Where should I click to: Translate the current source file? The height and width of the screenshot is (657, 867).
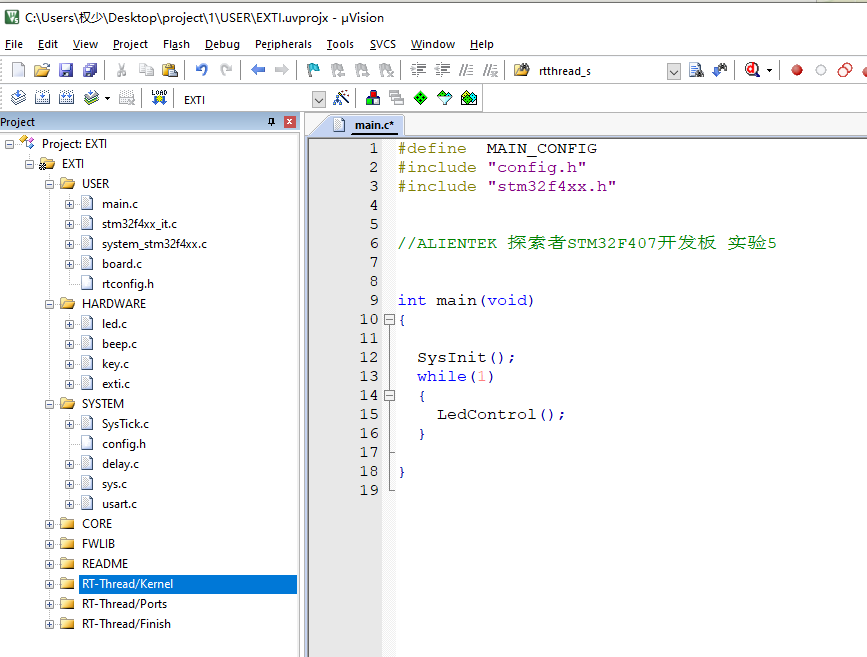17,97
